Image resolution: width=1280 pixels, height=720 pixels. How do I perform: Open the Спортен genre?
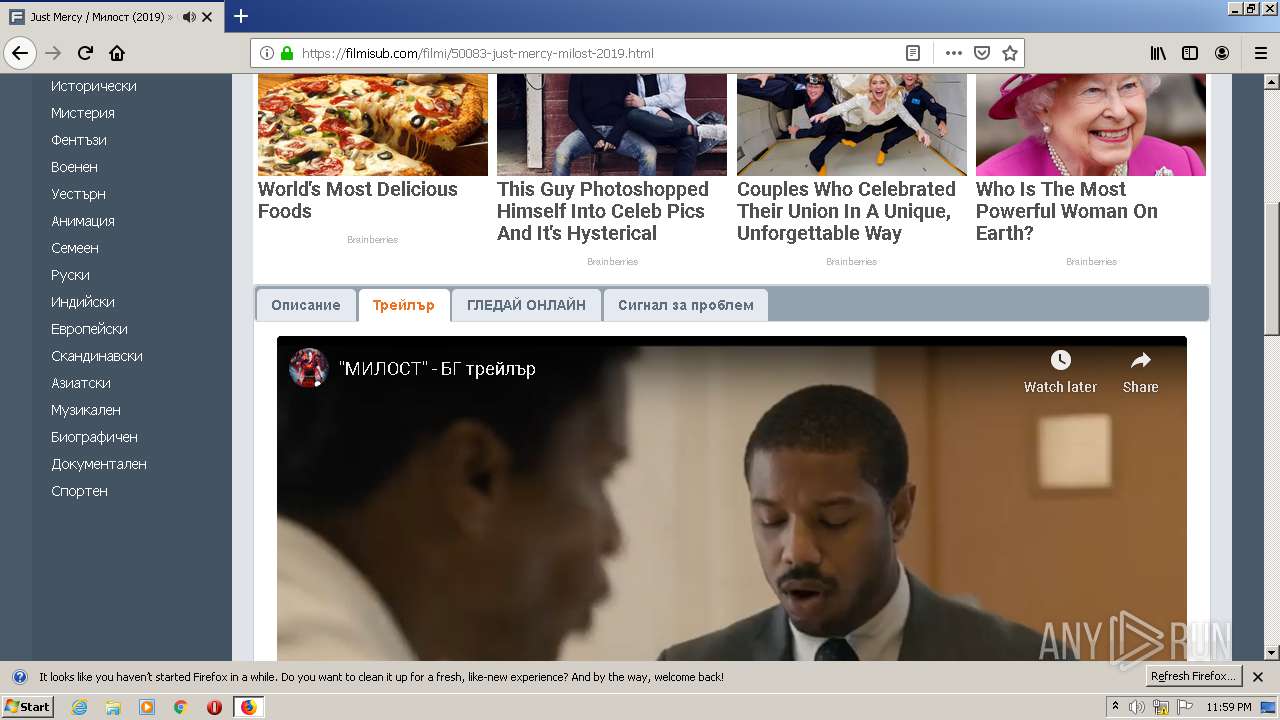(x=79, y=491)
